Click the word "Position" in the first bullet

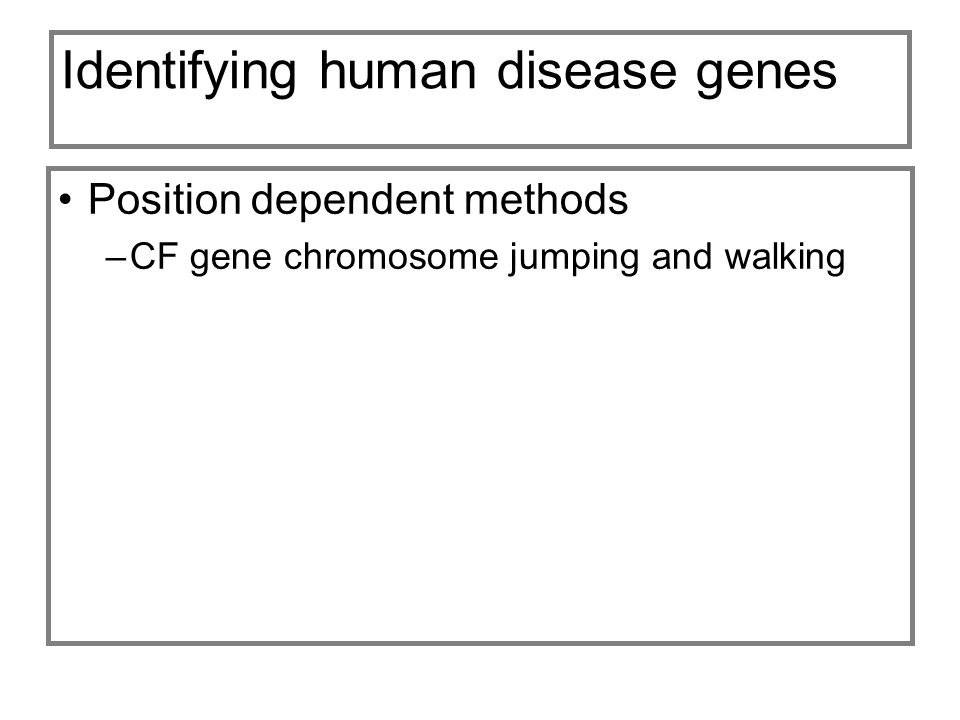coord(165,198)
